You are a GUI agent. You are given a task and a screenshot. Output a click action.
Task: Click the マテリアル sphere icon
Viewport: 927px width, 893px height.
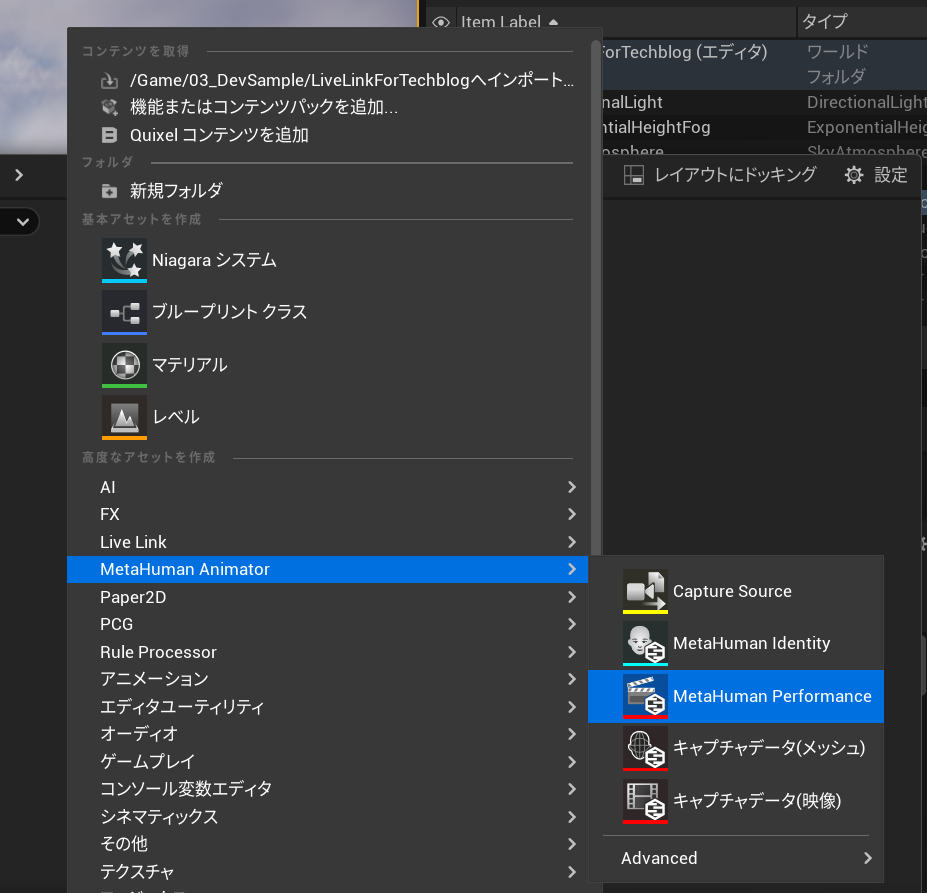[x=124, y=364]
